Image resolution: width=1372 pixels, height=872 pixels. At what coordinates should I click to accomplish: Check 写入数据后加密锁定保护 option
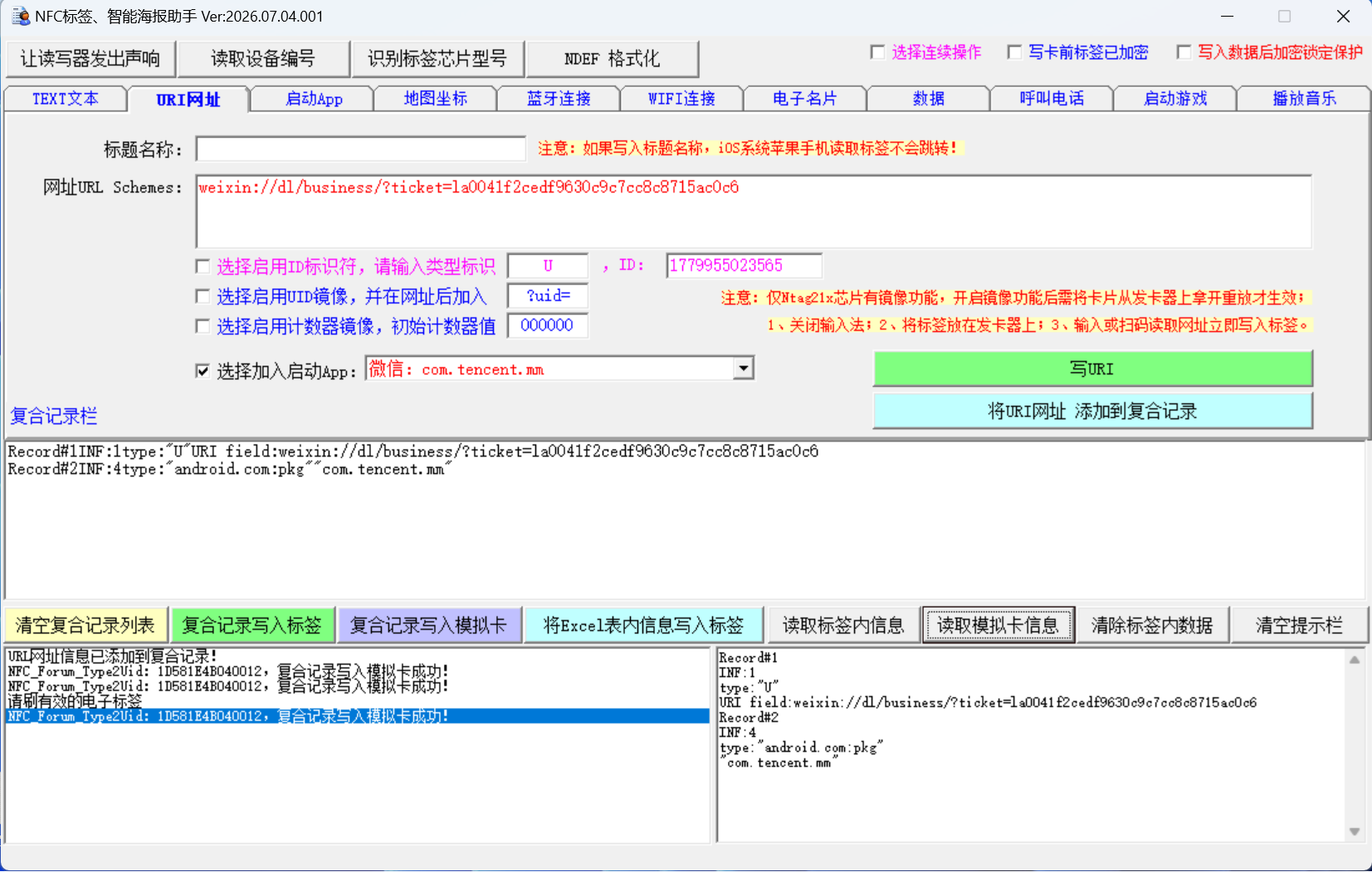pyautogui.click(x=1184, y=52)
